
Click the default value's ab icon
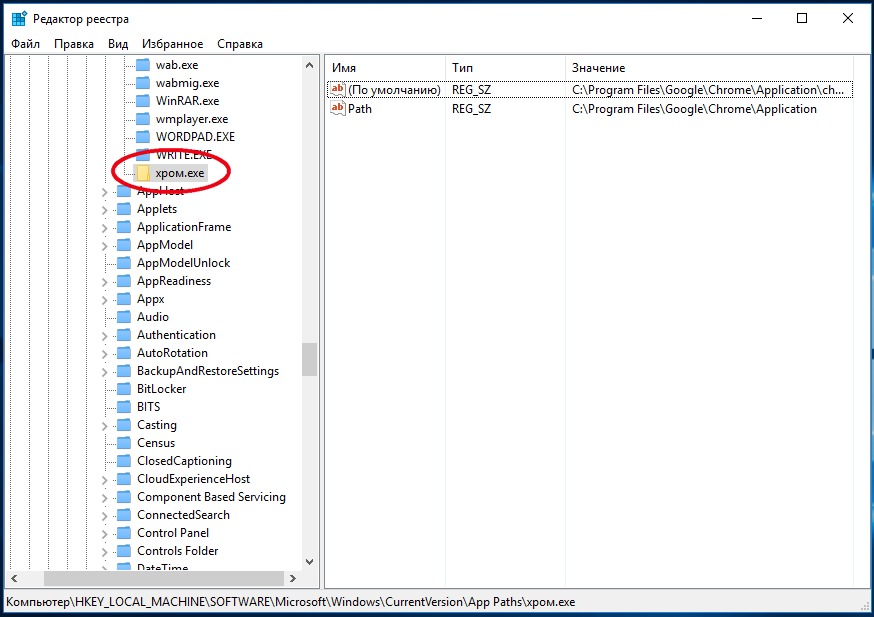pyautogui.click(x=337, y=90)
